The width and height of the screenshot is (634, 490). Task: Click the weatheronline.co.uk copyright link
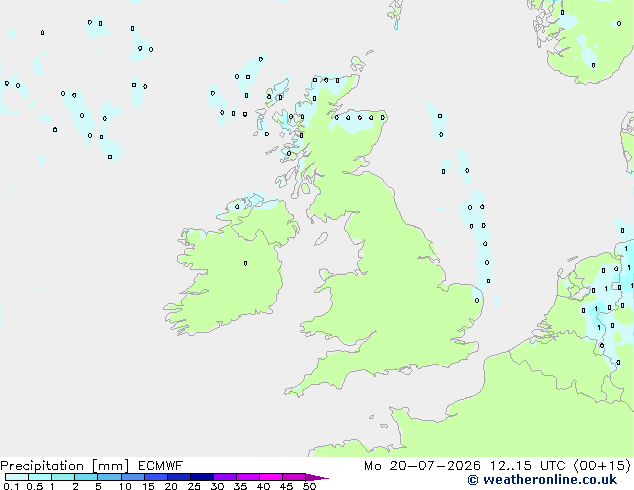(x=542, y=480)
